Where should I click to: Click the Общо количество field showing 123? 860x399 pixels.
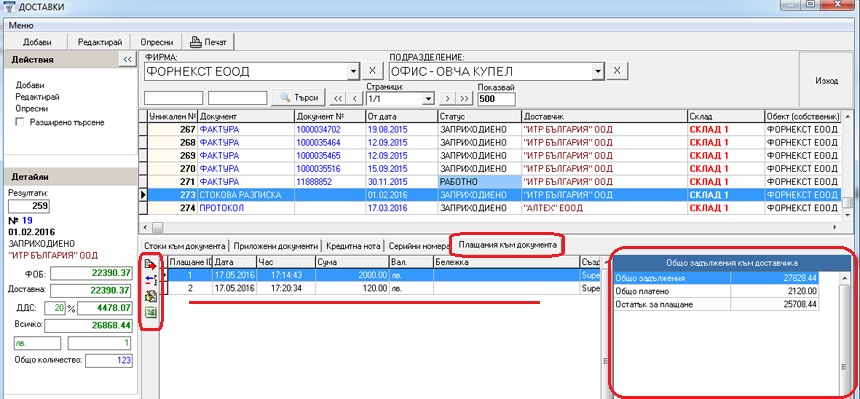[x=108, y=360]
